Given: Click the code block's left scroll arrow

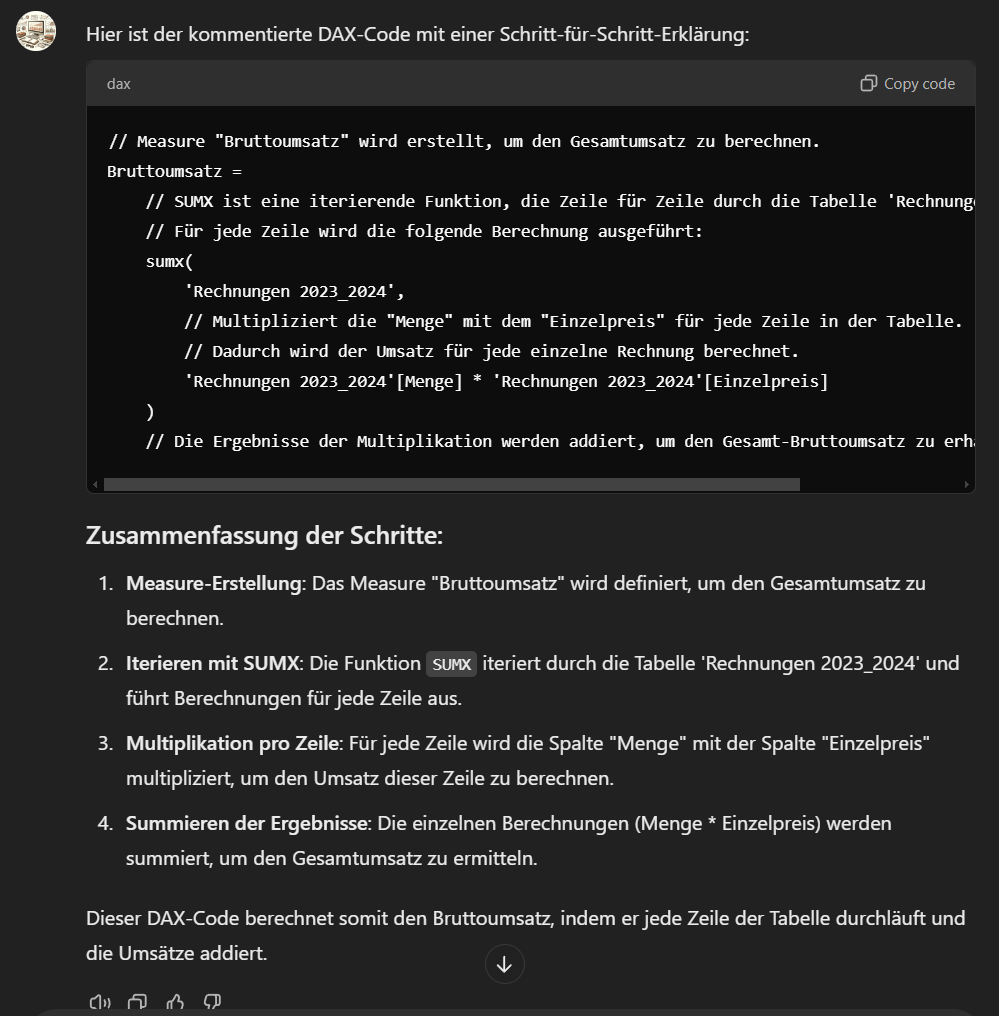Looking at the screenshot, I should coord(95,485).
